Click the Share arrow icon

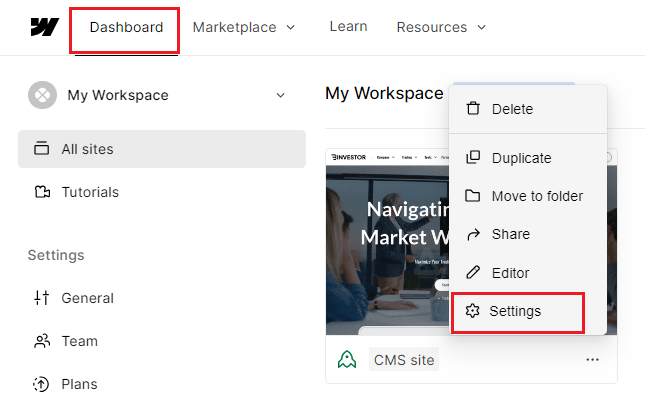pyautogui.click(x=473, y=234)
